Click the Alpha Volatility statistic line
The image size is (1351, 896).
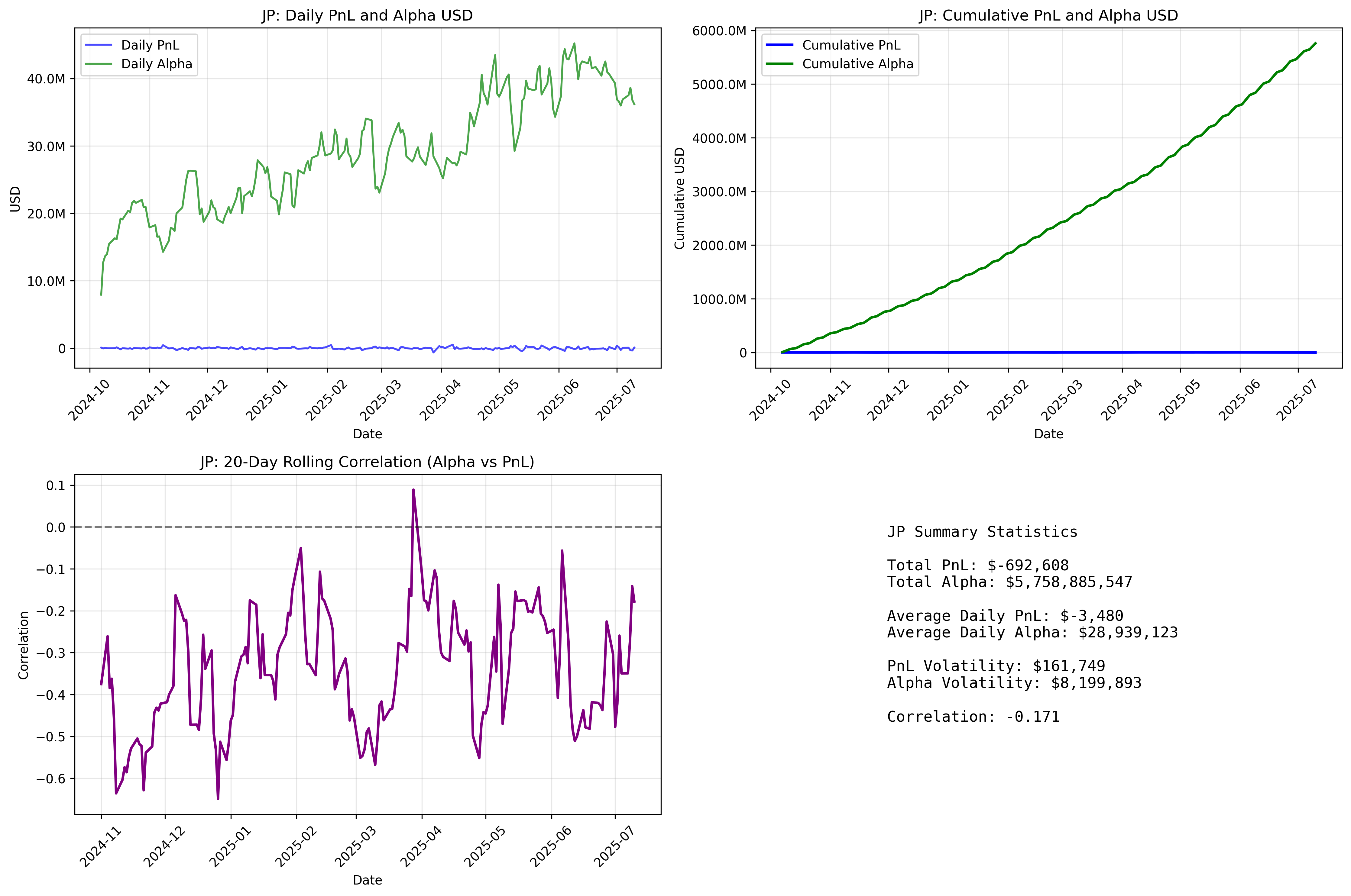click(x=1014, y=683)
